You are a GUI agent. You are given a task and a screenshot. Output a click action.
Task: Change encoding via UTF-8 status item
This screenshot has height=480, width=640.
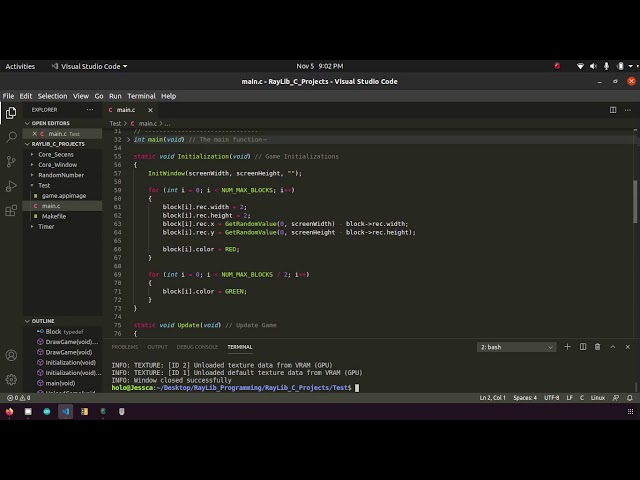tap(551, 398)
